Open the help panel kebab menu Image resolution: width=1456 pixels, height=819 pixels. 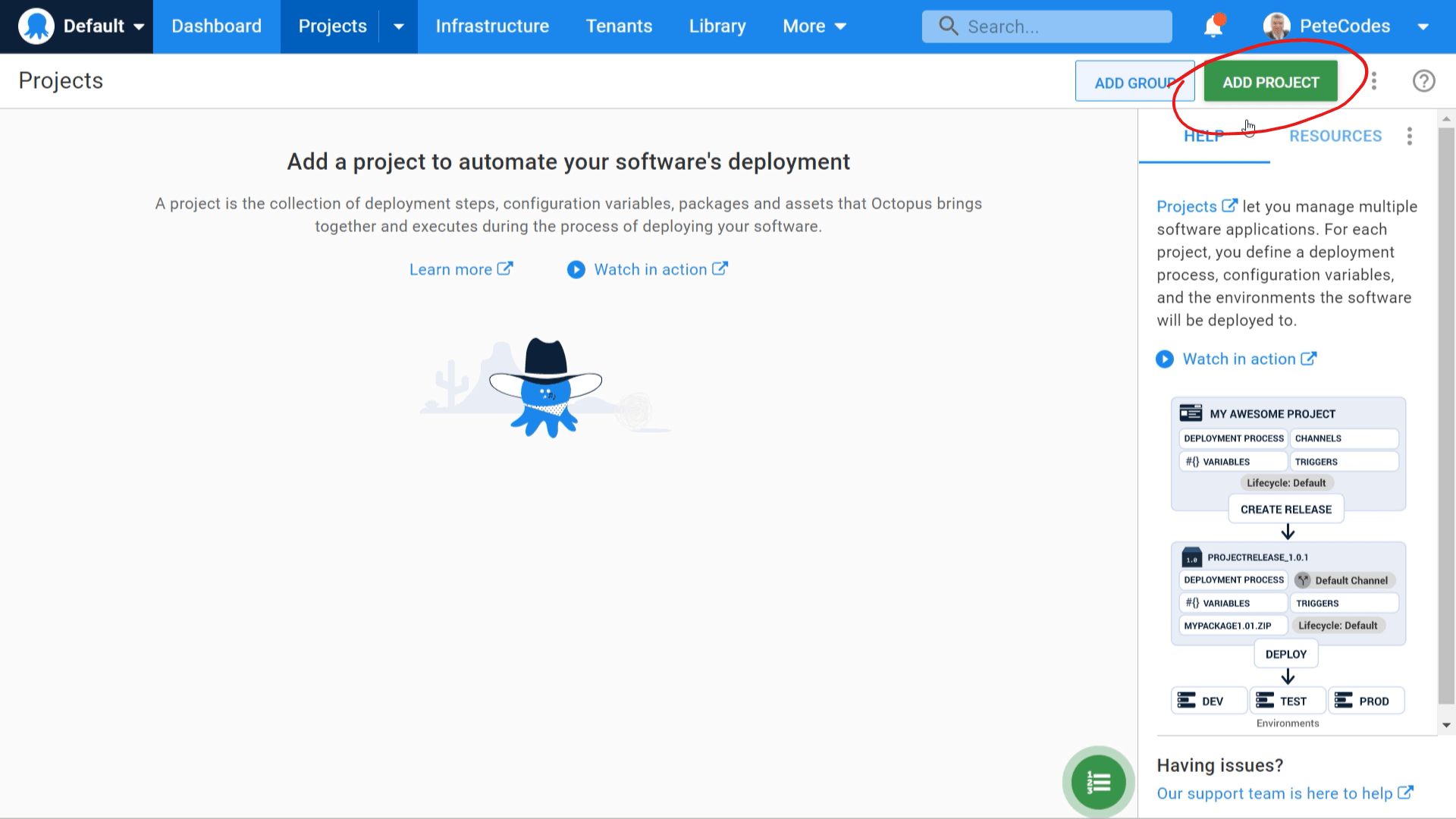coord(1409,136)
